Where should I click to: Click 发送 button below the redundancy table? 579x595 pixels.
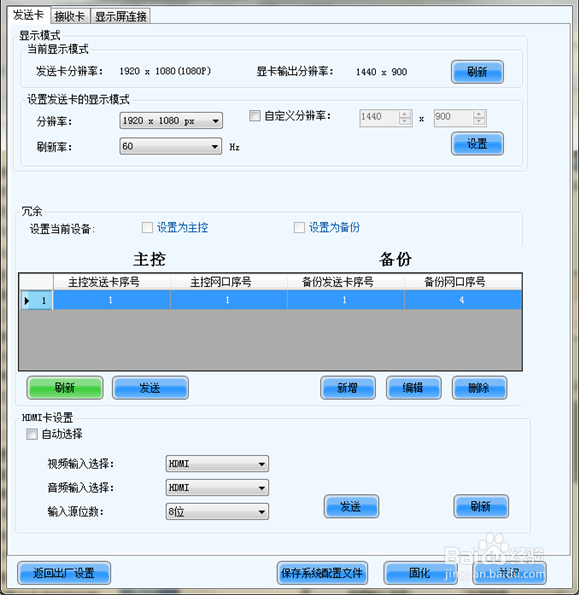(x=150, y=388)
